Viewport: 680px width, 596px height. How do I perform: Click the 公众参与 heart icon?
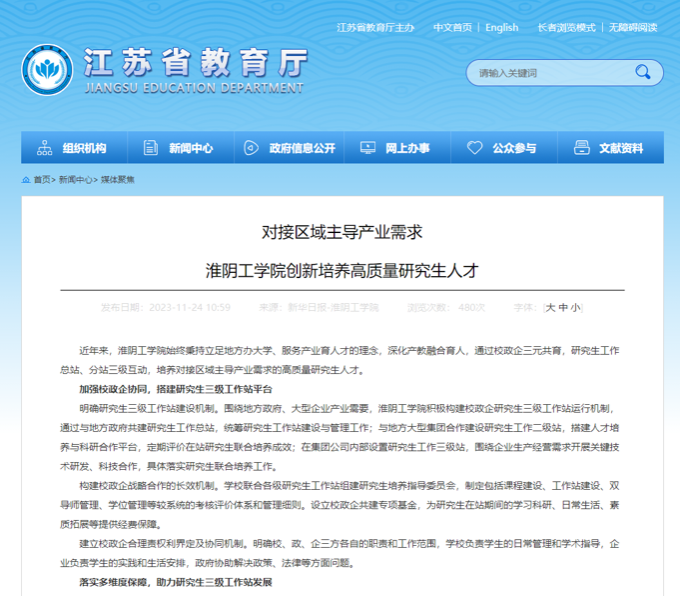click(475, 148)
